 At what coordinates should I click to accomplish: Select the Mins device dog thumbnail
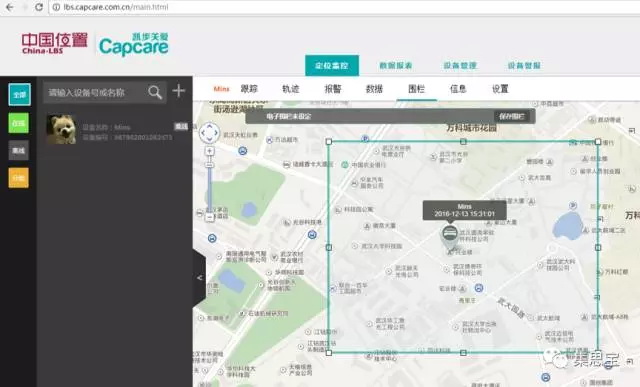(x=61, y=129)
